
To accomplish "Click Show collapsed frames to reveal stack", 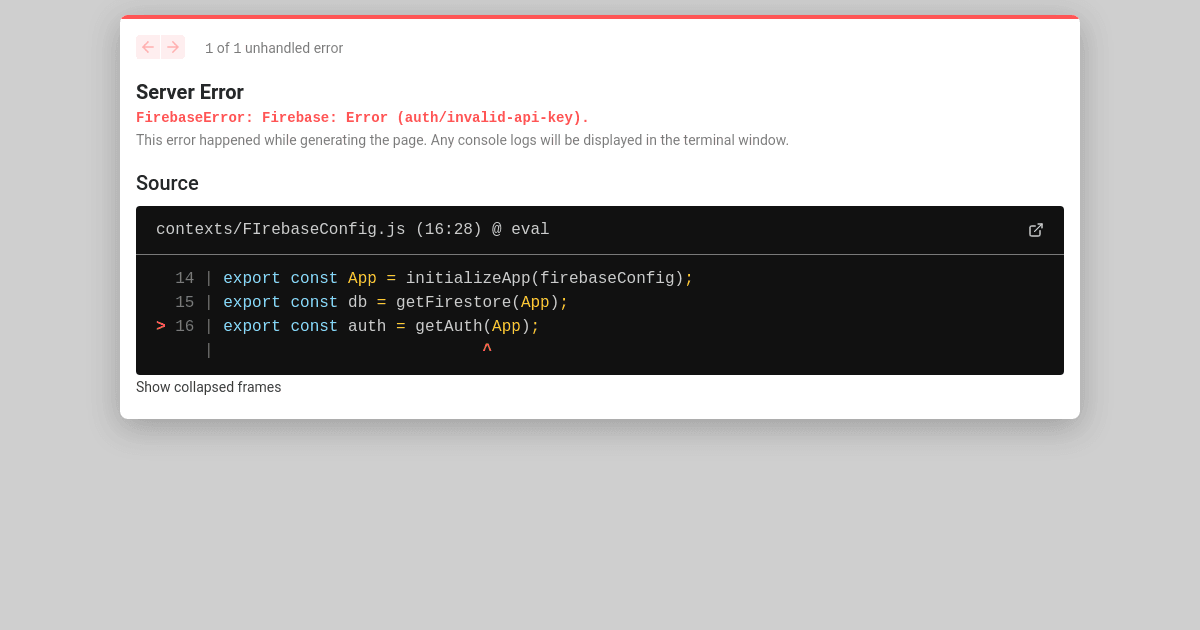I will click(208, 387).
